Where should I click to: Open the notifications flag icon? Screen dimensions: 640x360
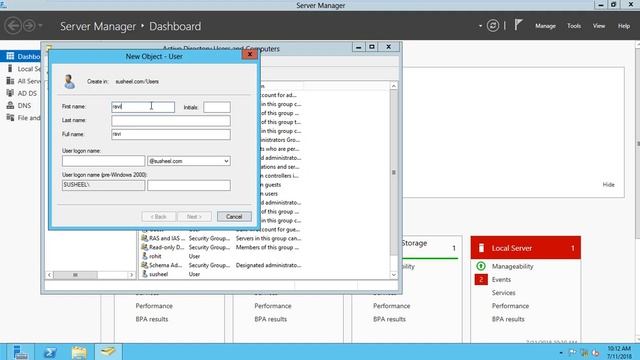pos(518,25)
